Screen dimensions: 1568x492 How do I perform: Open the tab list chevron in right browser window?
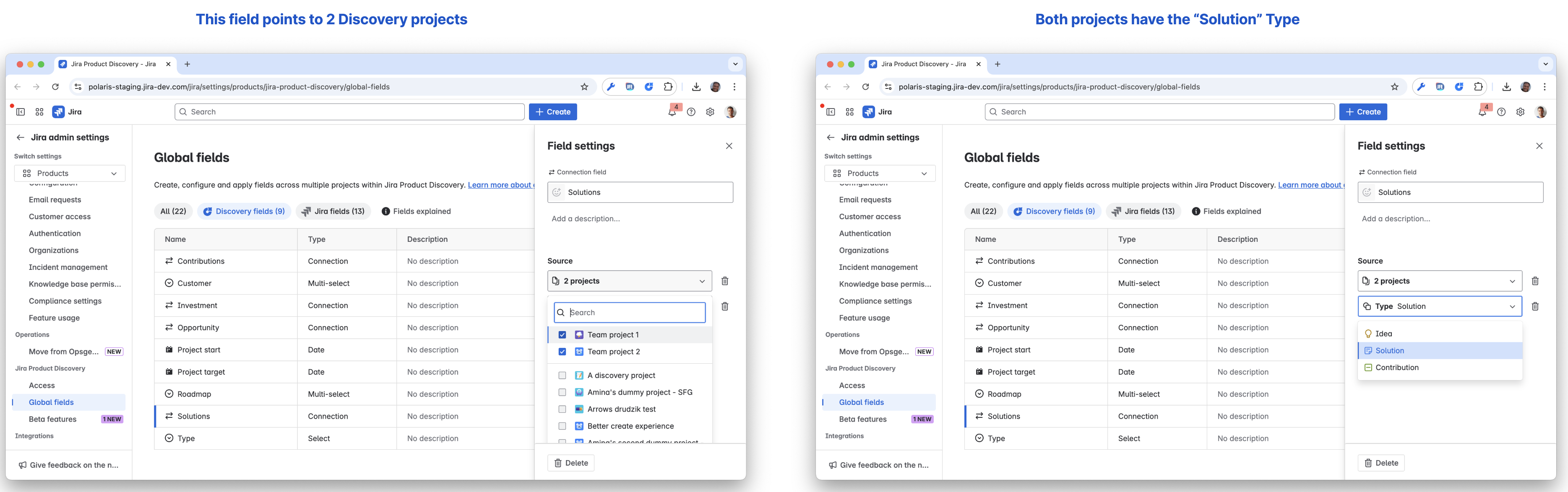1545,64
